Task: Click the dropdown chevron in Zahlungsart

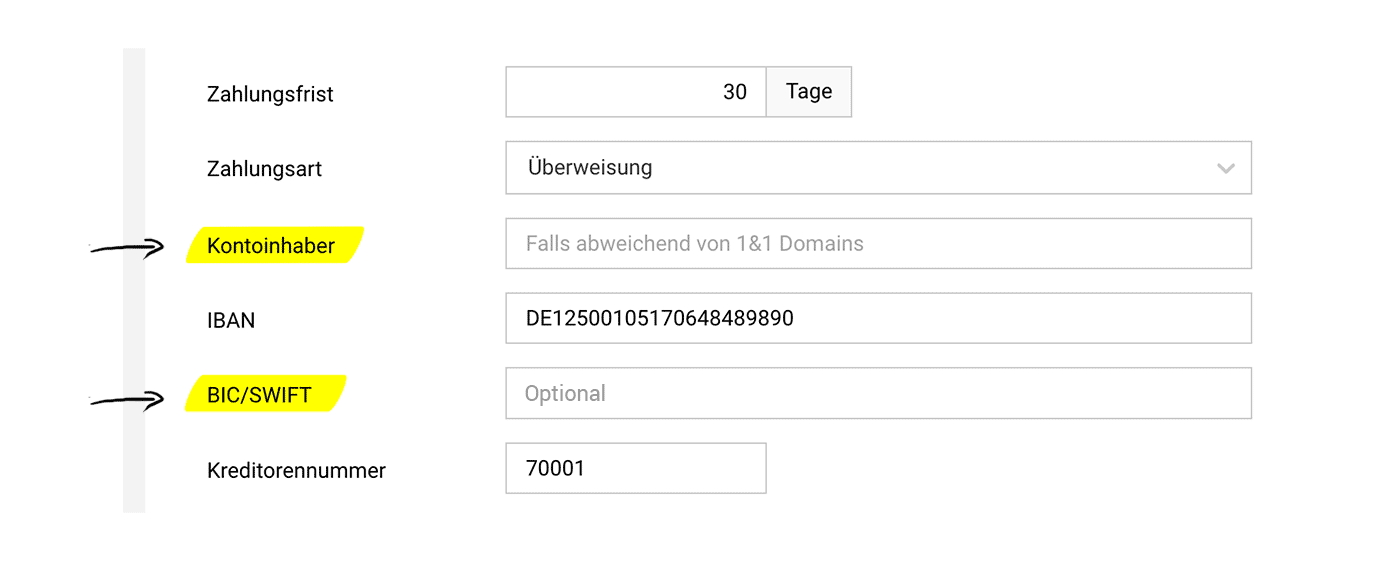Action: pos(1225,168)
